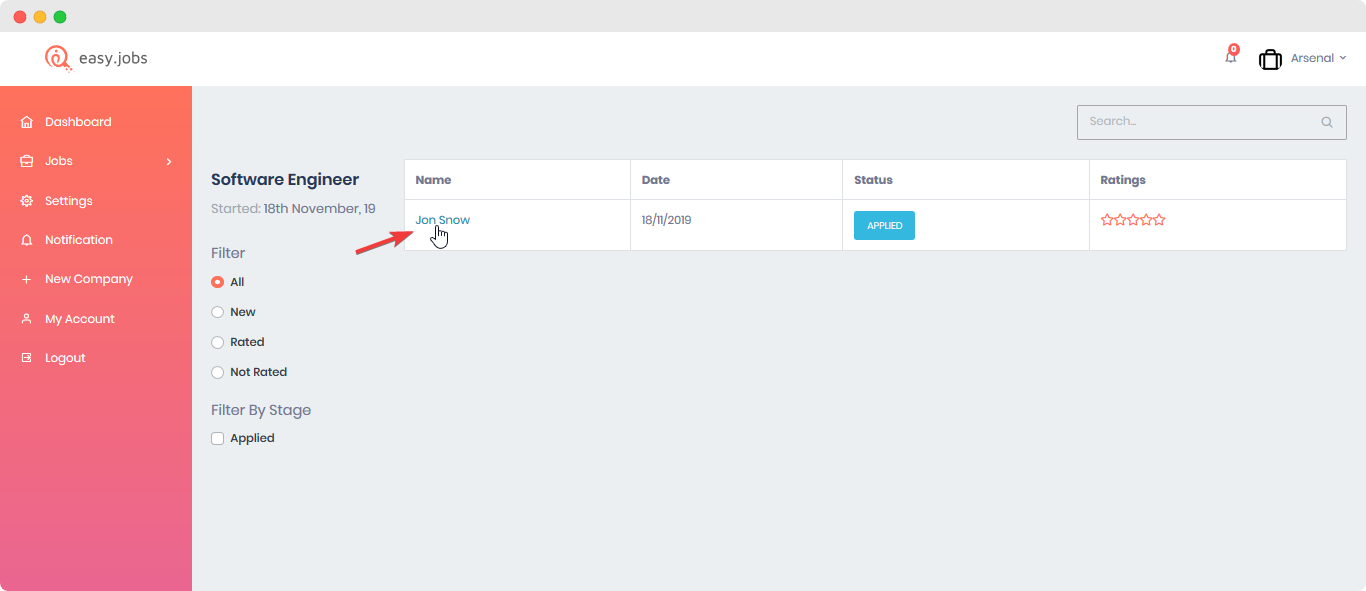Click the Settings gear icon in sidebar
1366x591 pixels.
27,201
